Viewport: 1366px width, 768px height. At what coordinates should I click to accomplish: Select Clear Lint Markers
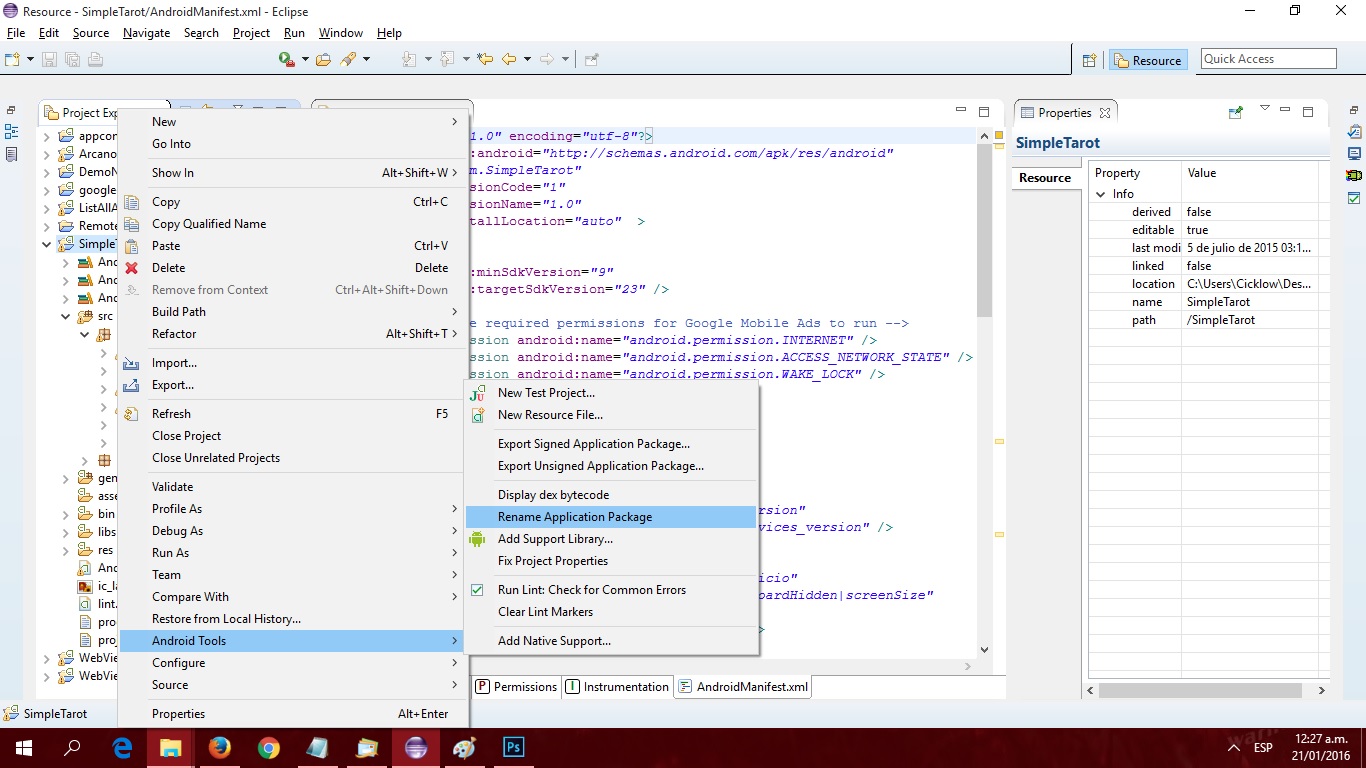point(611,612)
